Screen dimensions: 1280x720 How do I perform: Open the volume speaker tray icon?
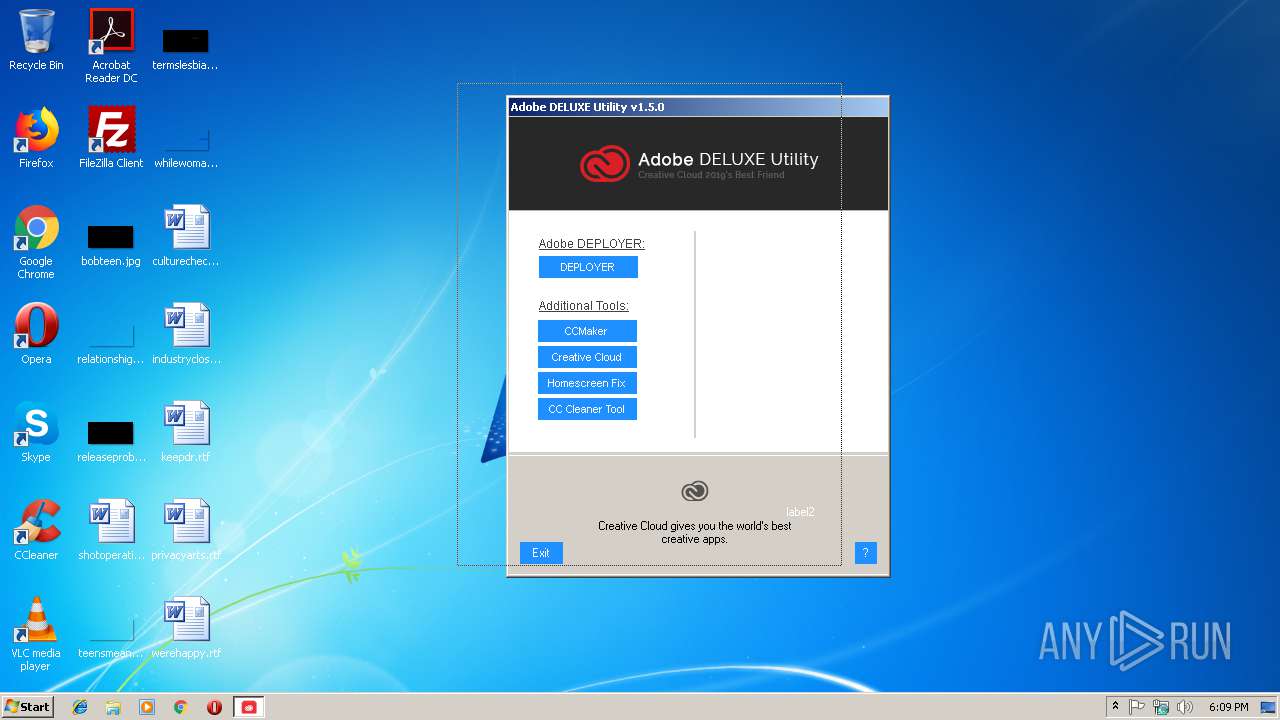[1185, 707]
